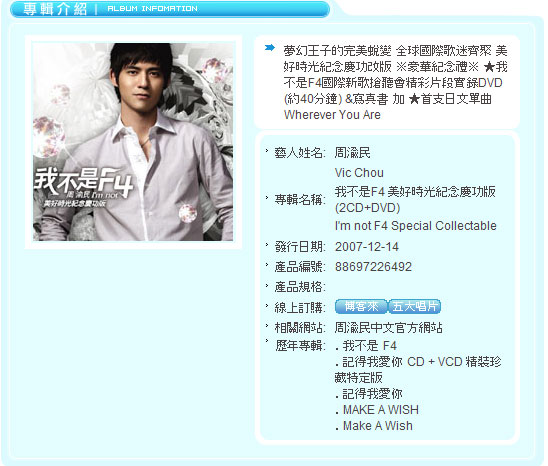548x466 pixels.
Task: Open the 博客來 online order button
Action: point(361,307)
